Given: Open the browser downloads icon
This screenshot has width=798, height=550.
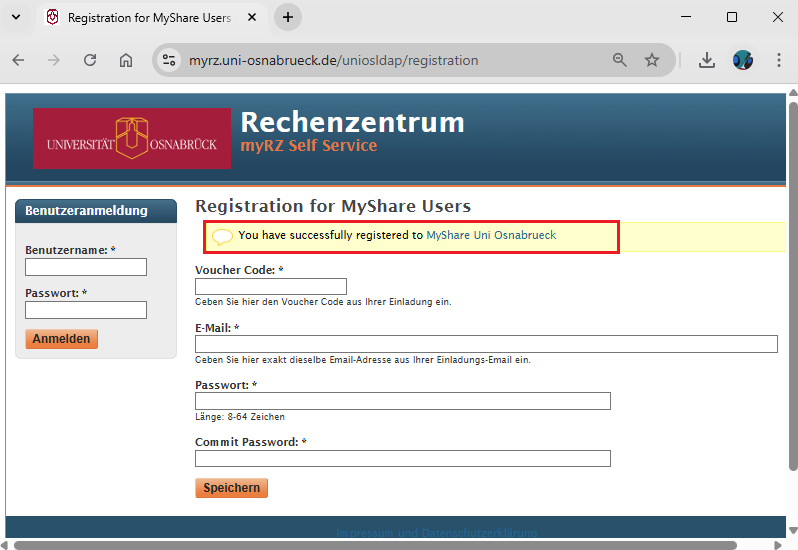Looking at the screenshot, I should 707,60.
